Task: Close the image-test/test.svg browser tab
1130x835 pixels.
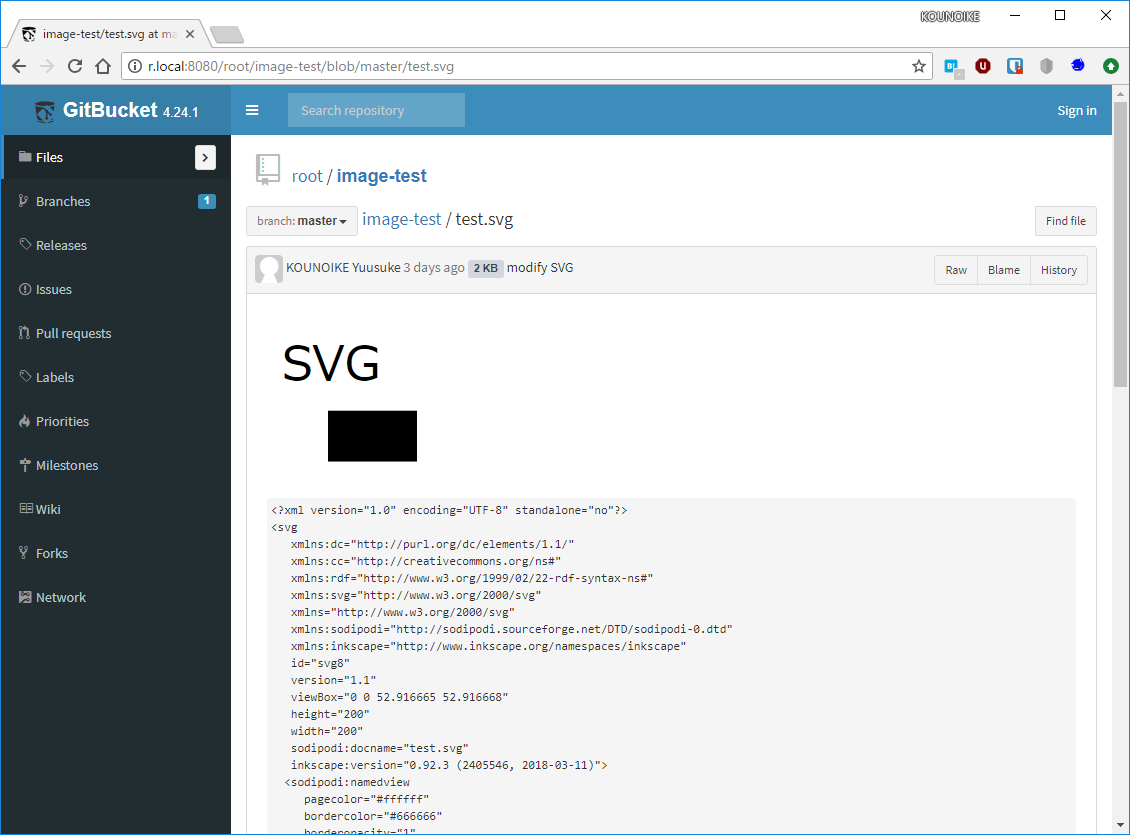Action: tap(190, 34)
